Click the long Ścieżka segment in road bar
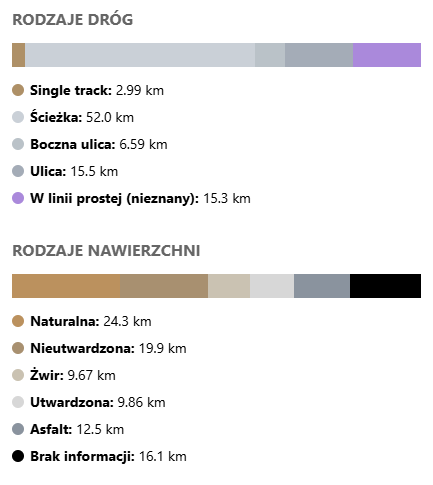 pyautogui.click(x=140, y=55)
